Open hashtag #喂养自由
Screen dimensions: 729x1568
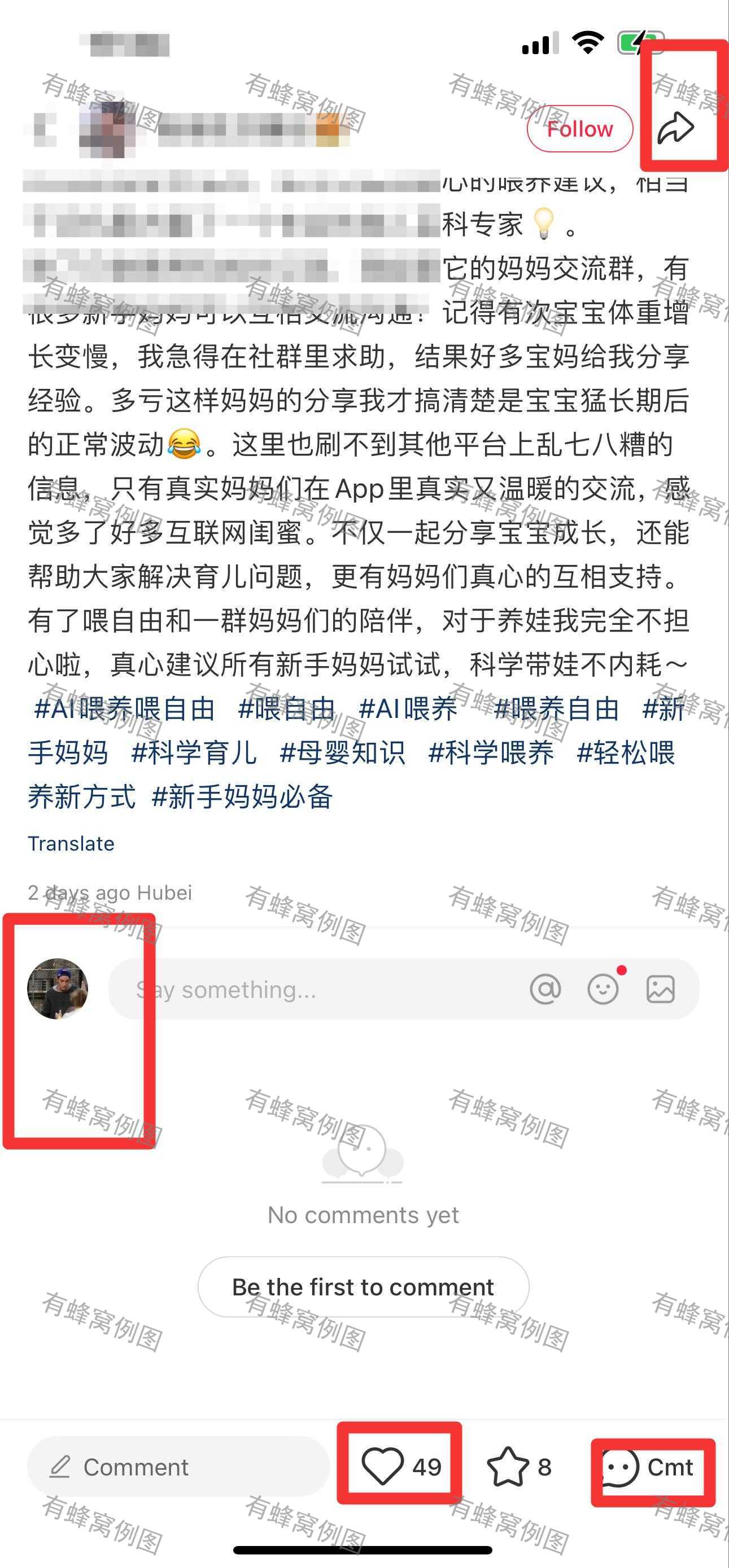click(556, 708)
